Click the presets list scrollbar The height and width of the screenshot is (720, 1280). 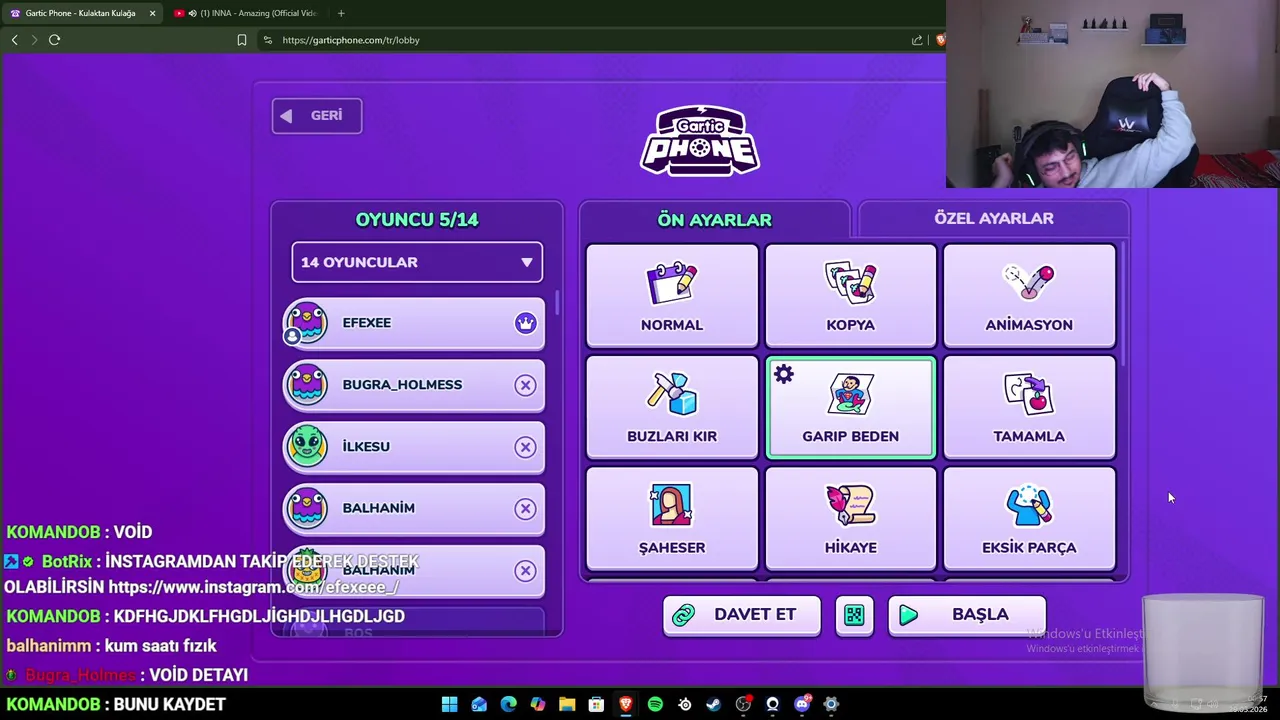tap(1123, 305)
